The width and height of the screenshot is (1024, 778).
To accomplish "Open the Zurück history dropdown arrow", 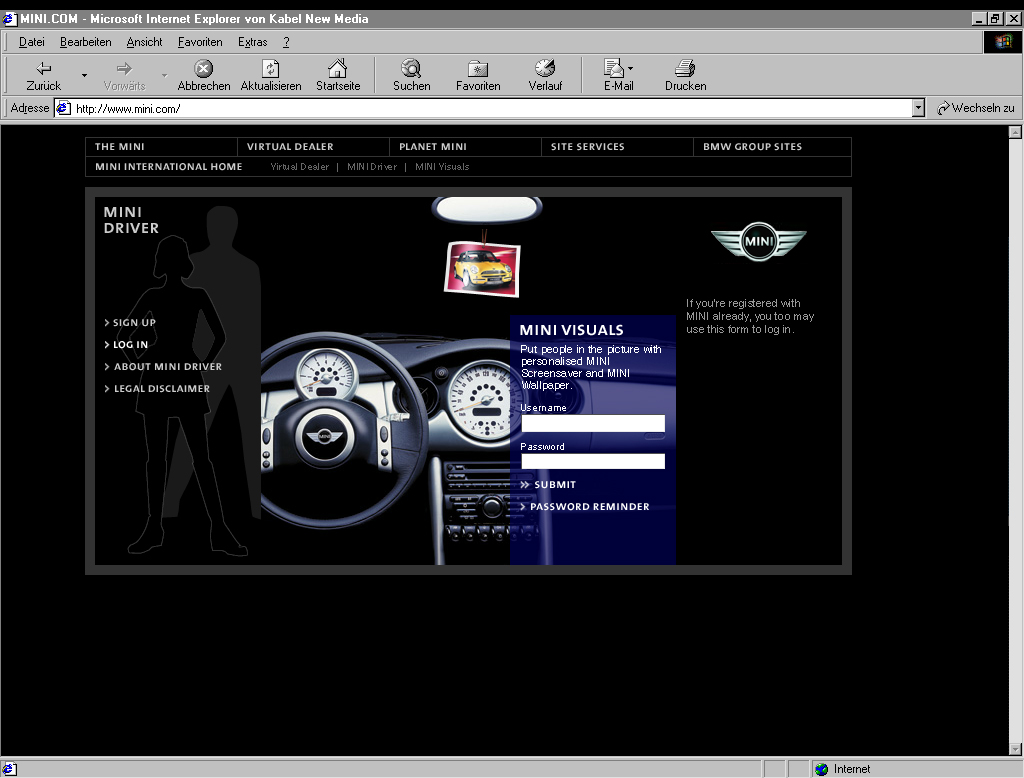I will coord(84,76).
